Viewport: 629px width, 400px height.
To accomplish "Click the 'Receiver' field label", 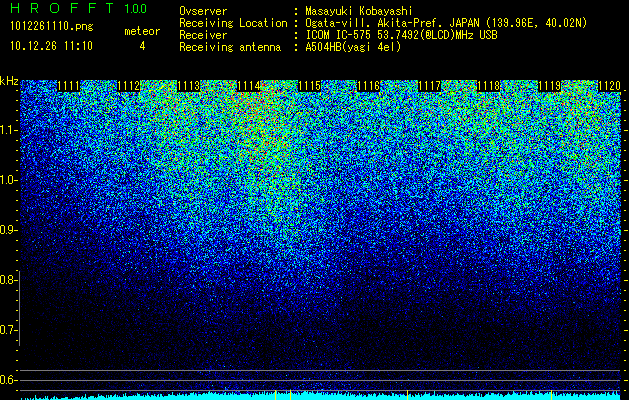I will click(203, 35).
